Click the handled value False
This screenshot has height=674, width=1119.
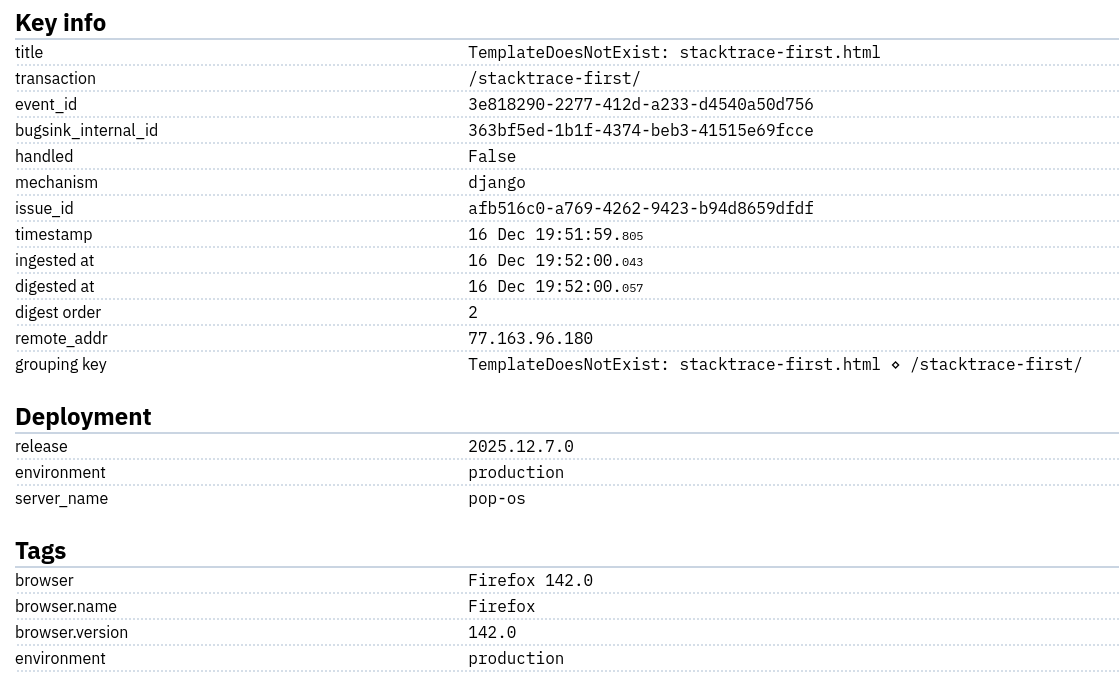[x=492, y=156]
